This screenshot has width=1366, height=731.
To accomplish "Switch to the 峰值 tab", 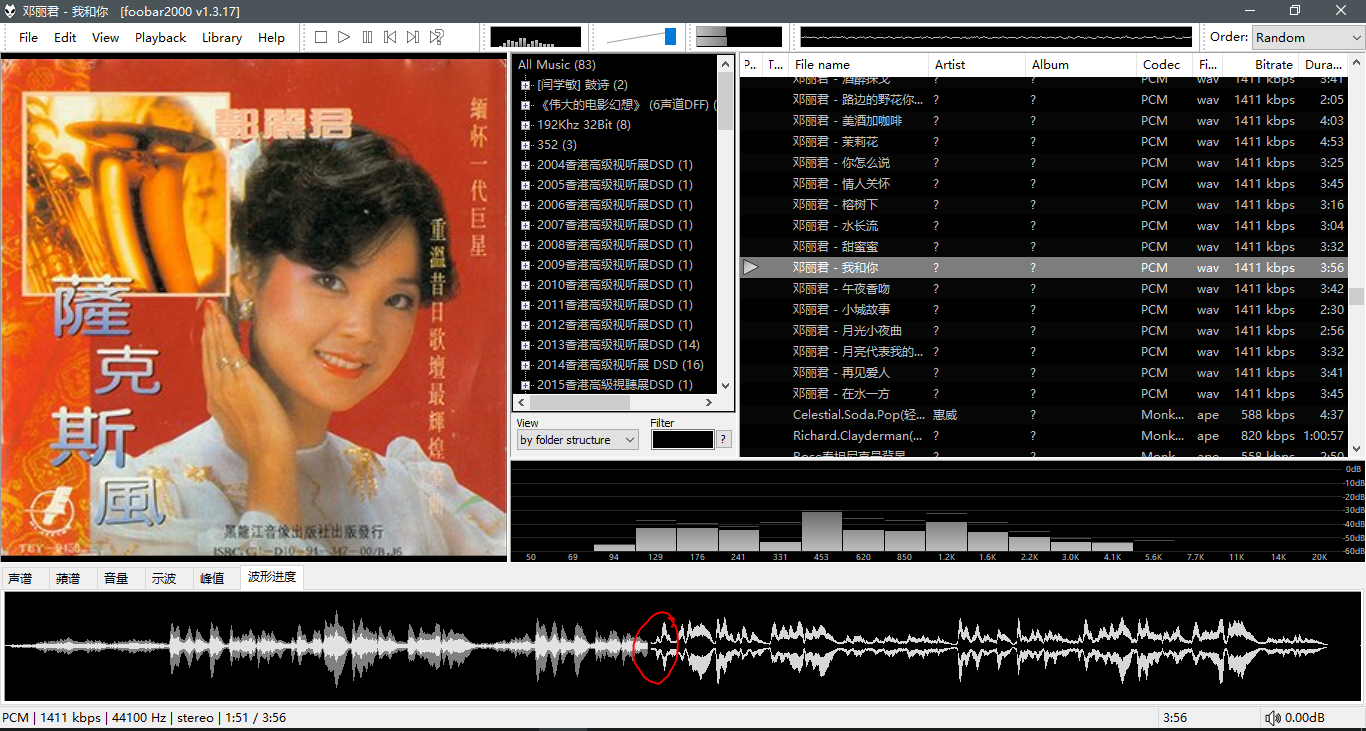I will coord(214,578).
